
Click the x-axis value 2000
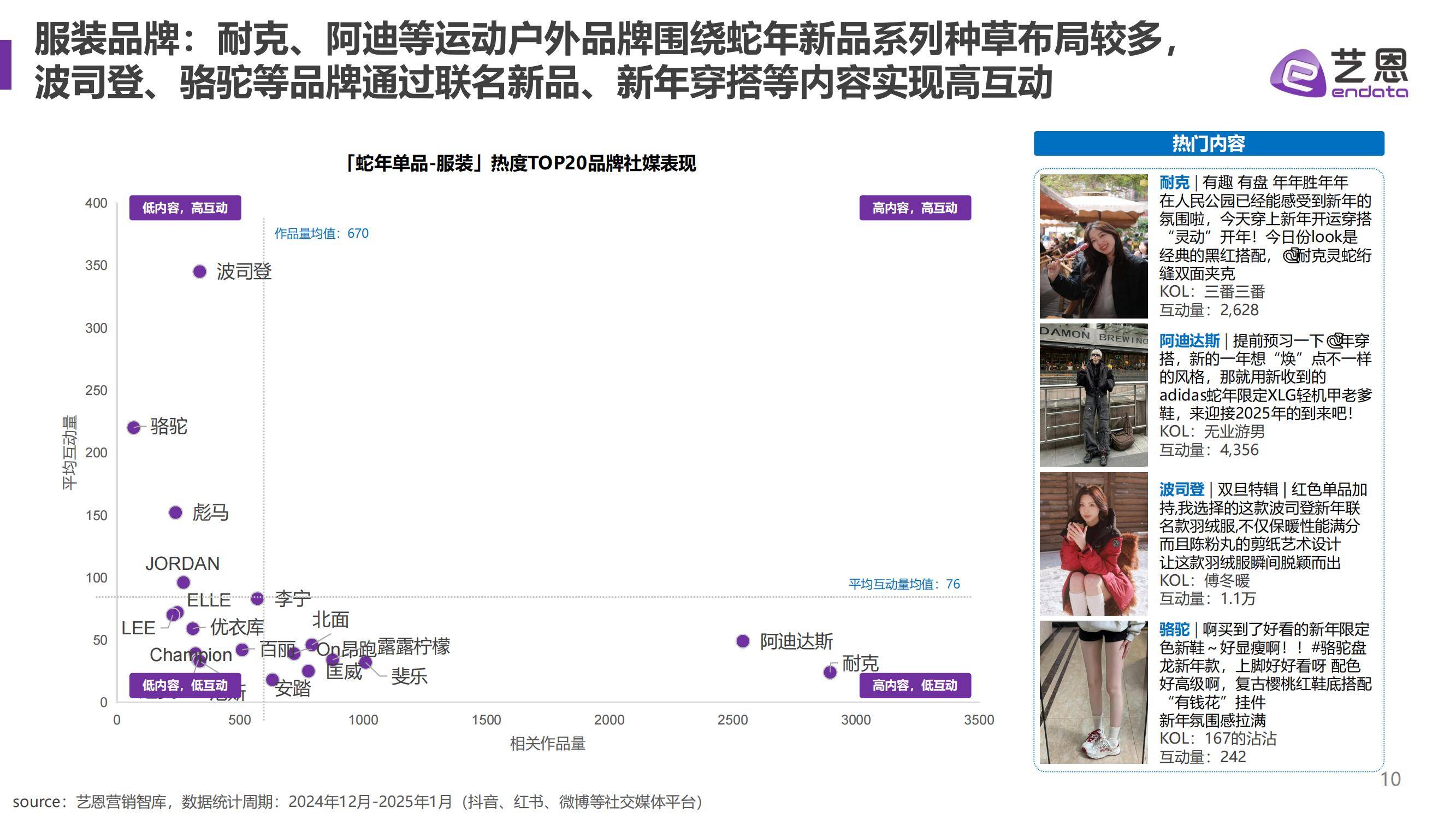coord(609,720)
